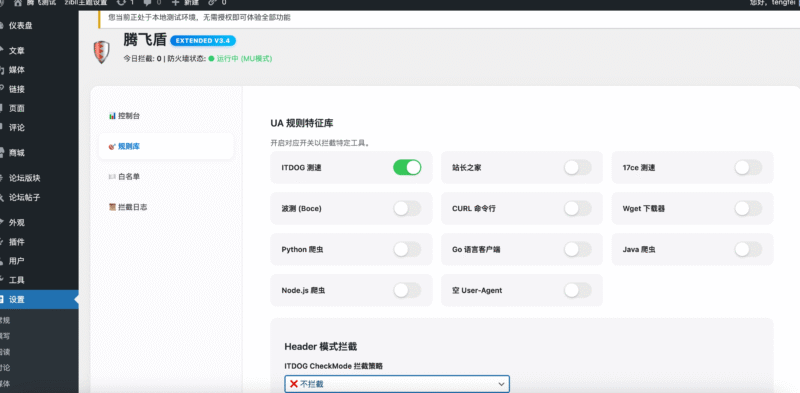Viewport: 800px width, 393px height.
Task: Click the Header 模式拦截 heading
Action: [x=320, y=347]
